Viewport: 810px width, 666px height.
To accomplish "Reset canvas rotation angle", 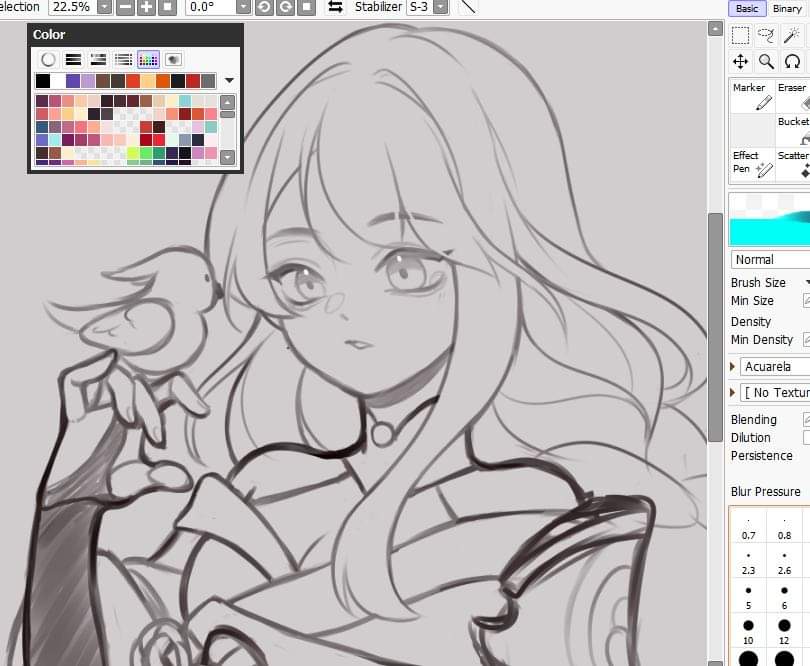I will point(306,7).
